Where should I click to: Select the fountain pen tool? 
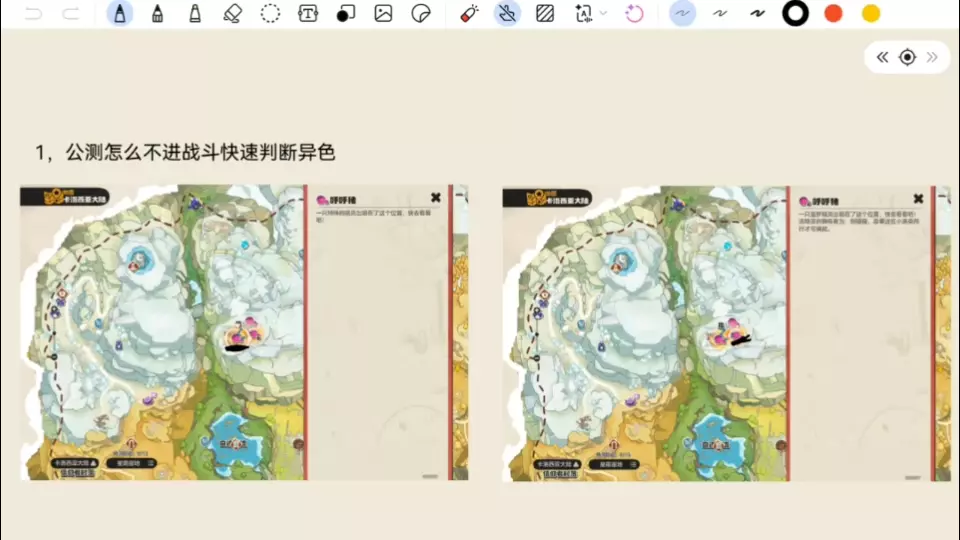click(x=120, y=13)
